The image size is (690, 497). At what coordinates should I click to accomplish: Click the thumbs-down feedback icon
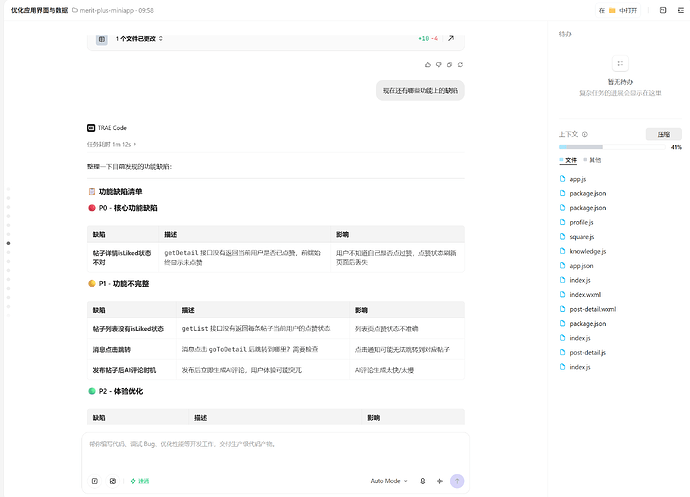(439, 65)
